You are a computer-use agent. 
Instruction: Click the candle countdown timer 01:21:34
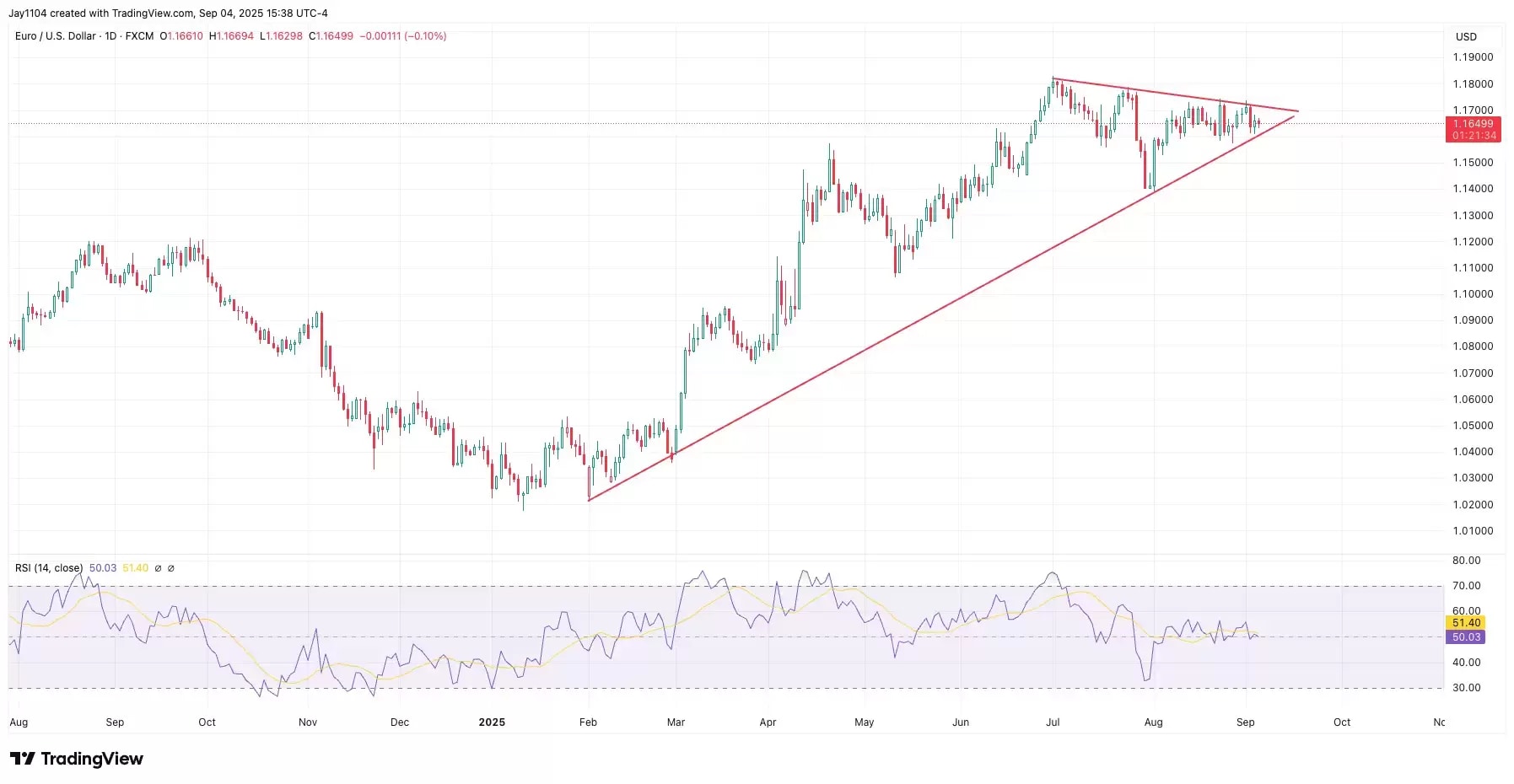(x=1474, y=136)
